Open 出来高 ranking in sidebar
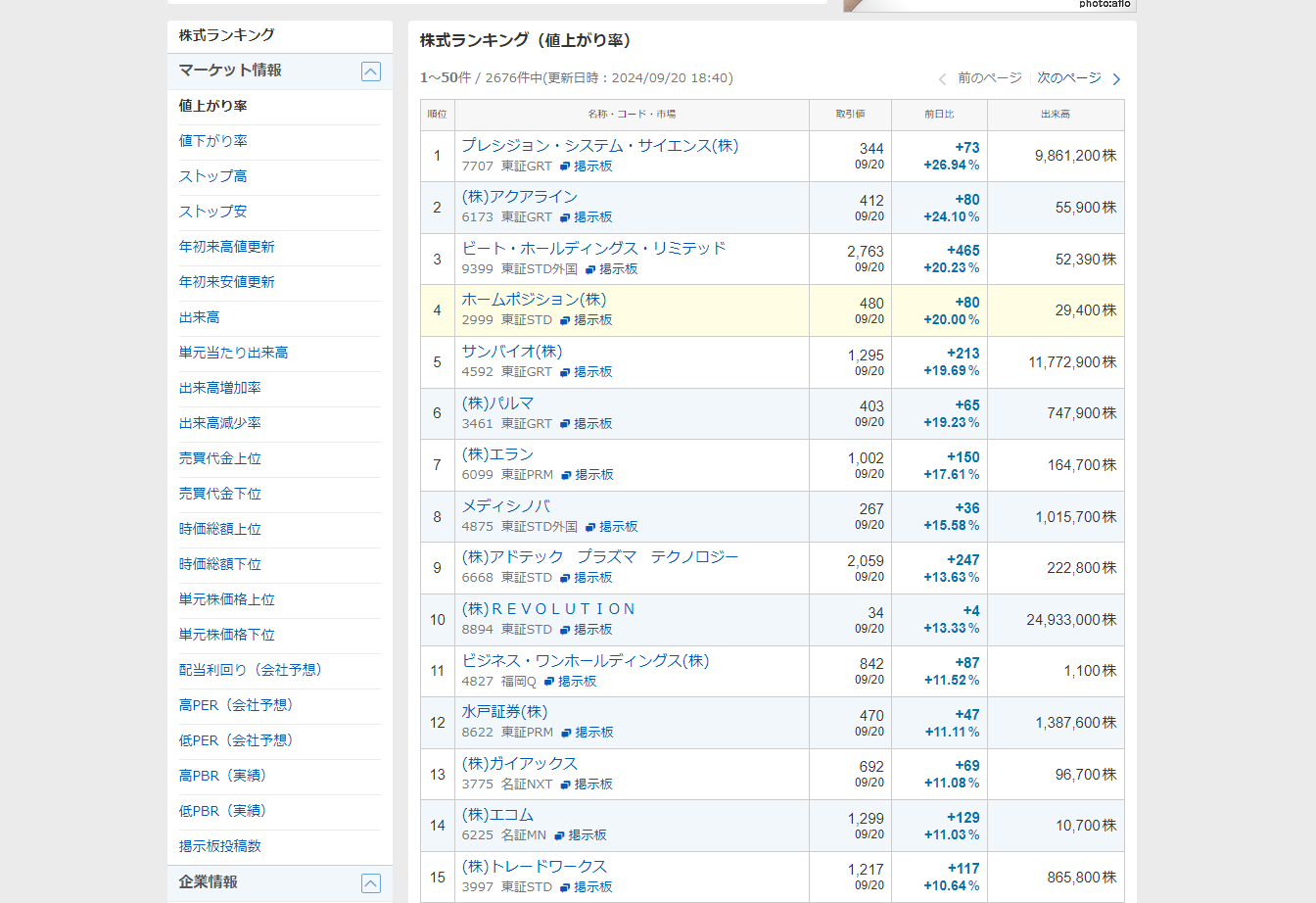Image resolution: width=1316 pixels, height=903 pixels. [199, 317]
